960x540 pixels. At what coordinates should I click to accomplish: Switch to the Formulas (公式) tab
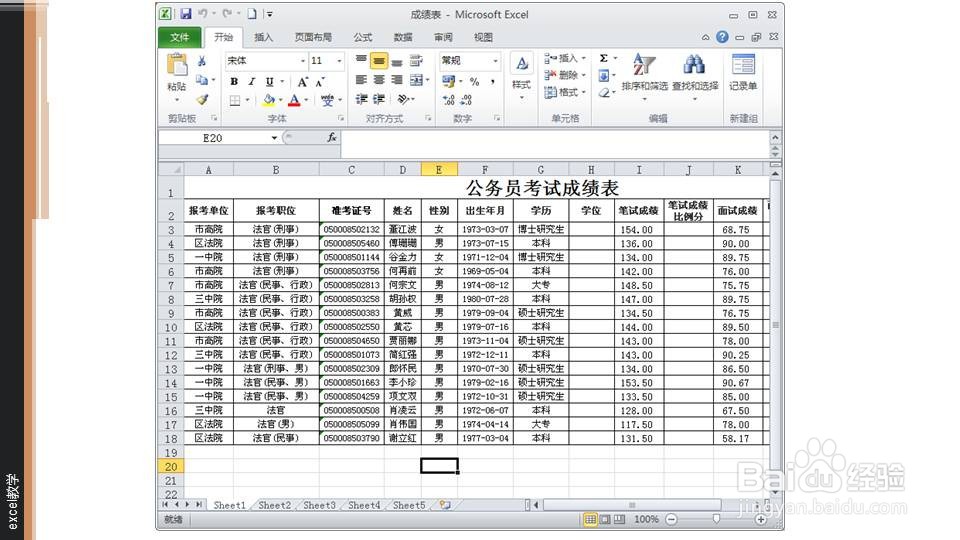point(362,37)
